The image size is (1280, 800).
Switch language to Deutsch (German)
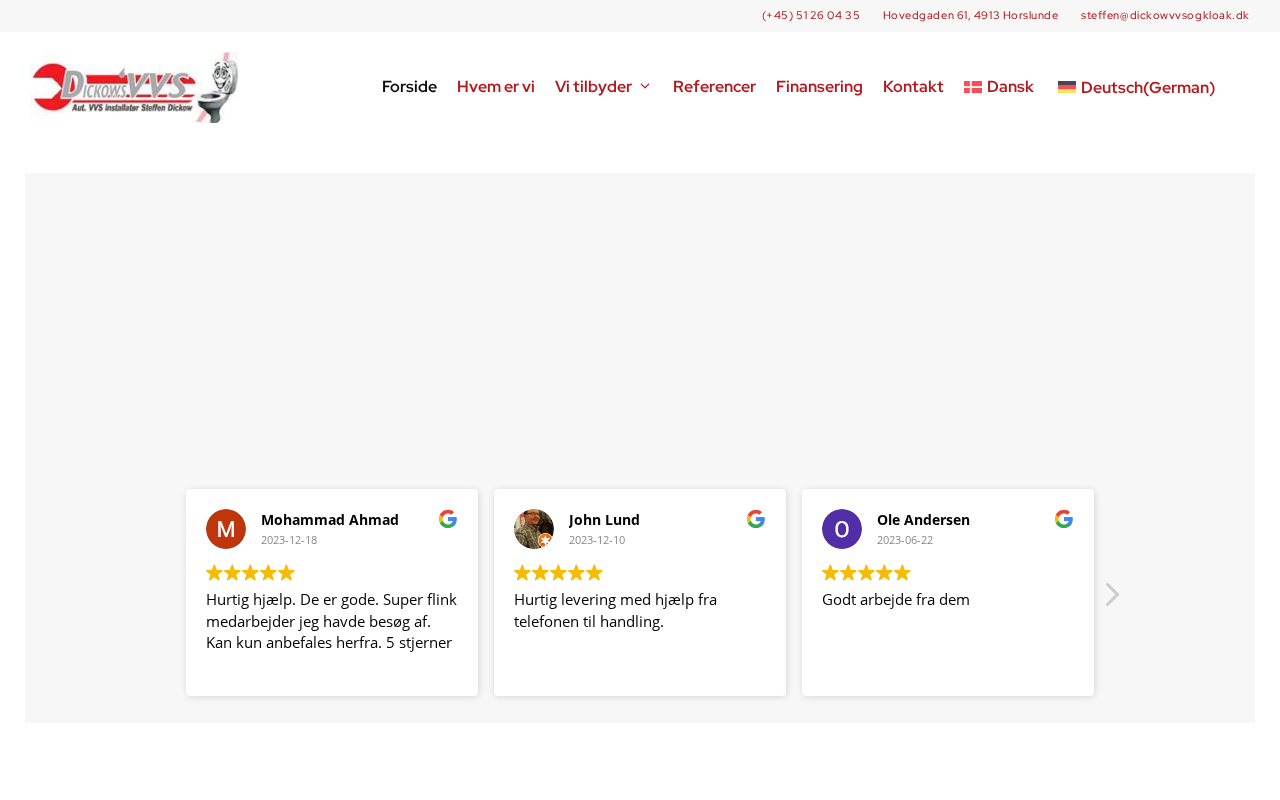[x=1137, y=88]
